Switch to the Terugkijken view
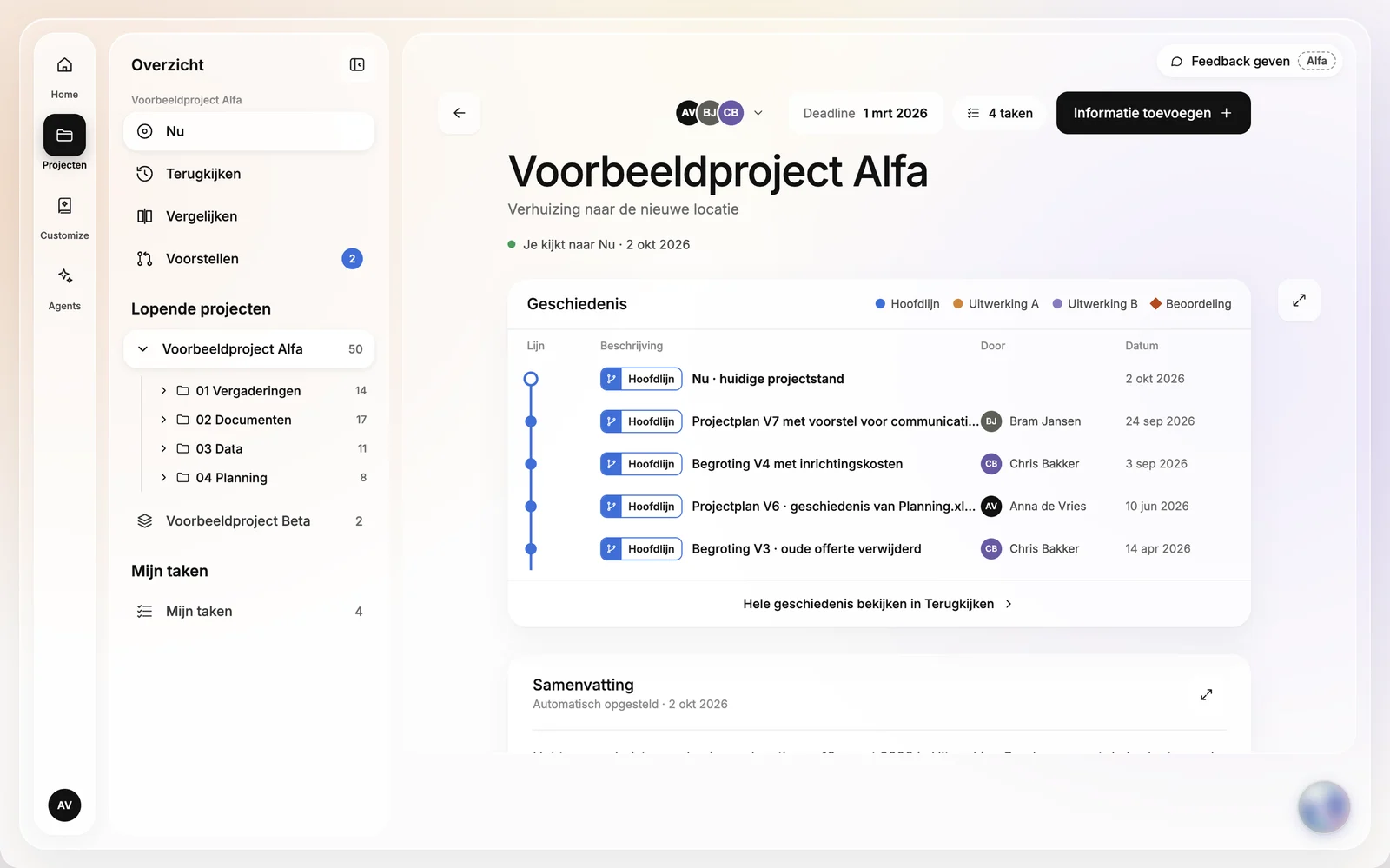 249,174
